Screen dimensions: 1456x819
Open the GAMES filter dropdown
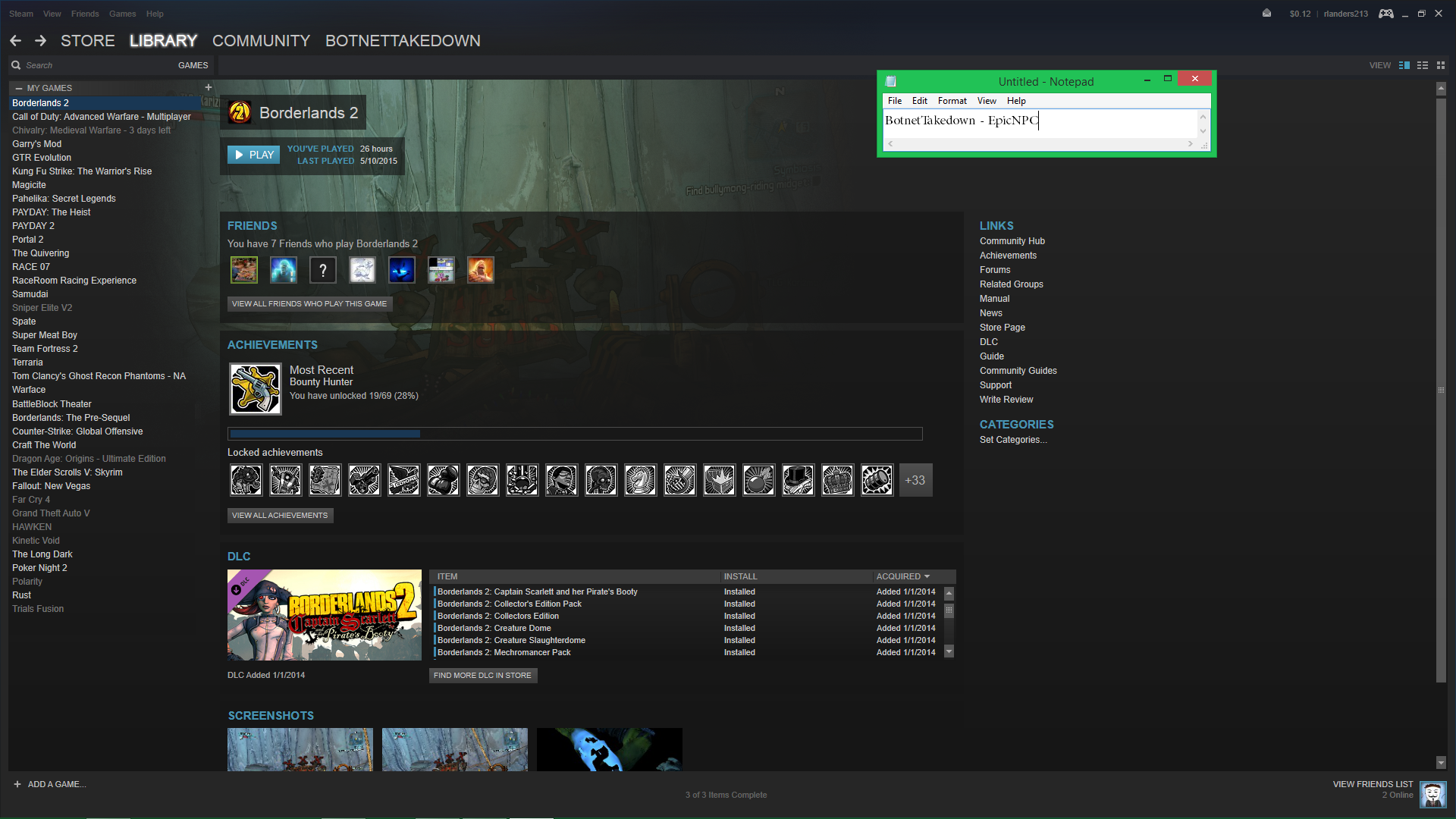(x=193, y=65)
